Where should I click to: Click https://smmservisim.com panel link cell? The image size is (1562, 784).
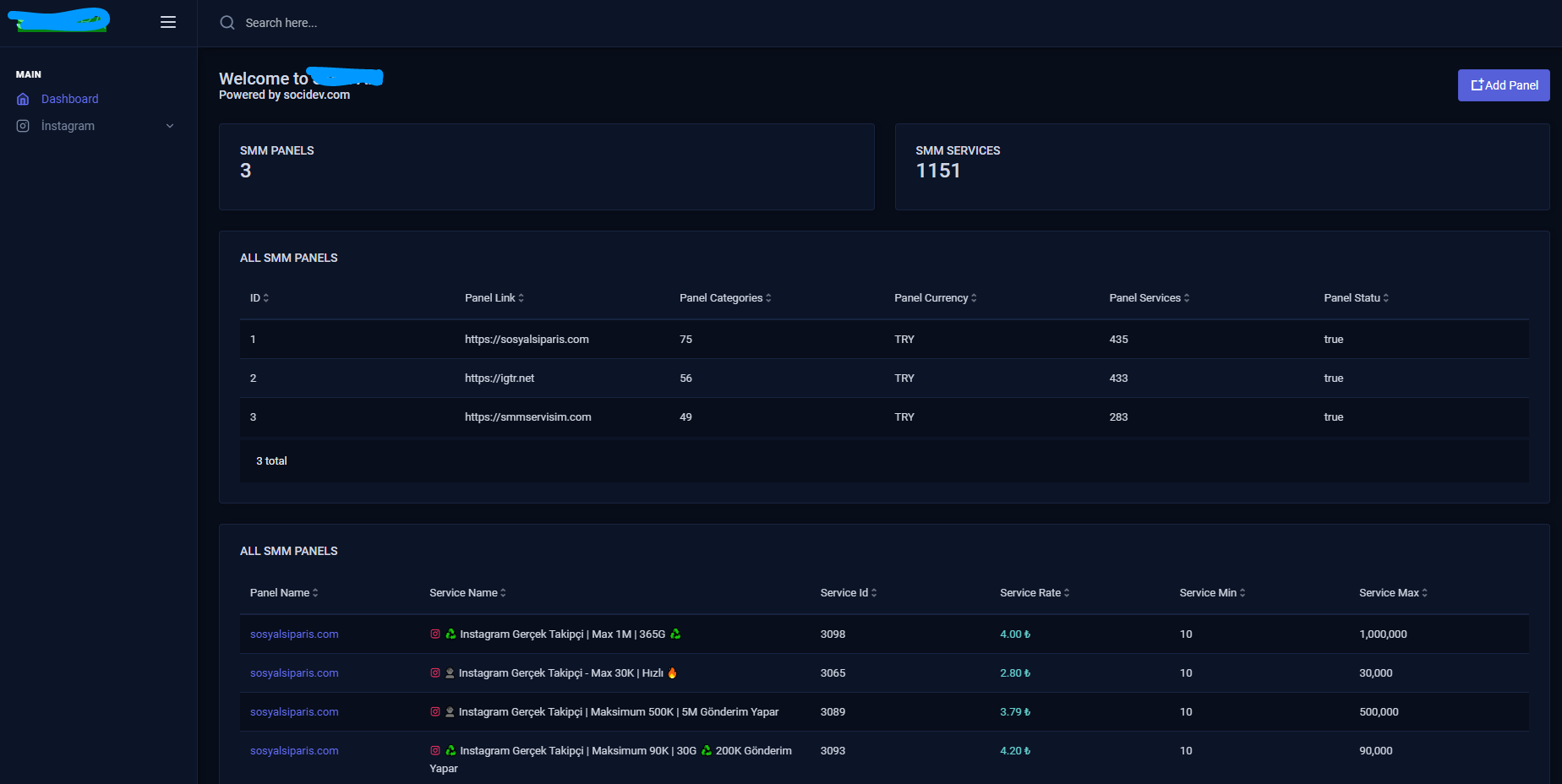click(528, 416)
